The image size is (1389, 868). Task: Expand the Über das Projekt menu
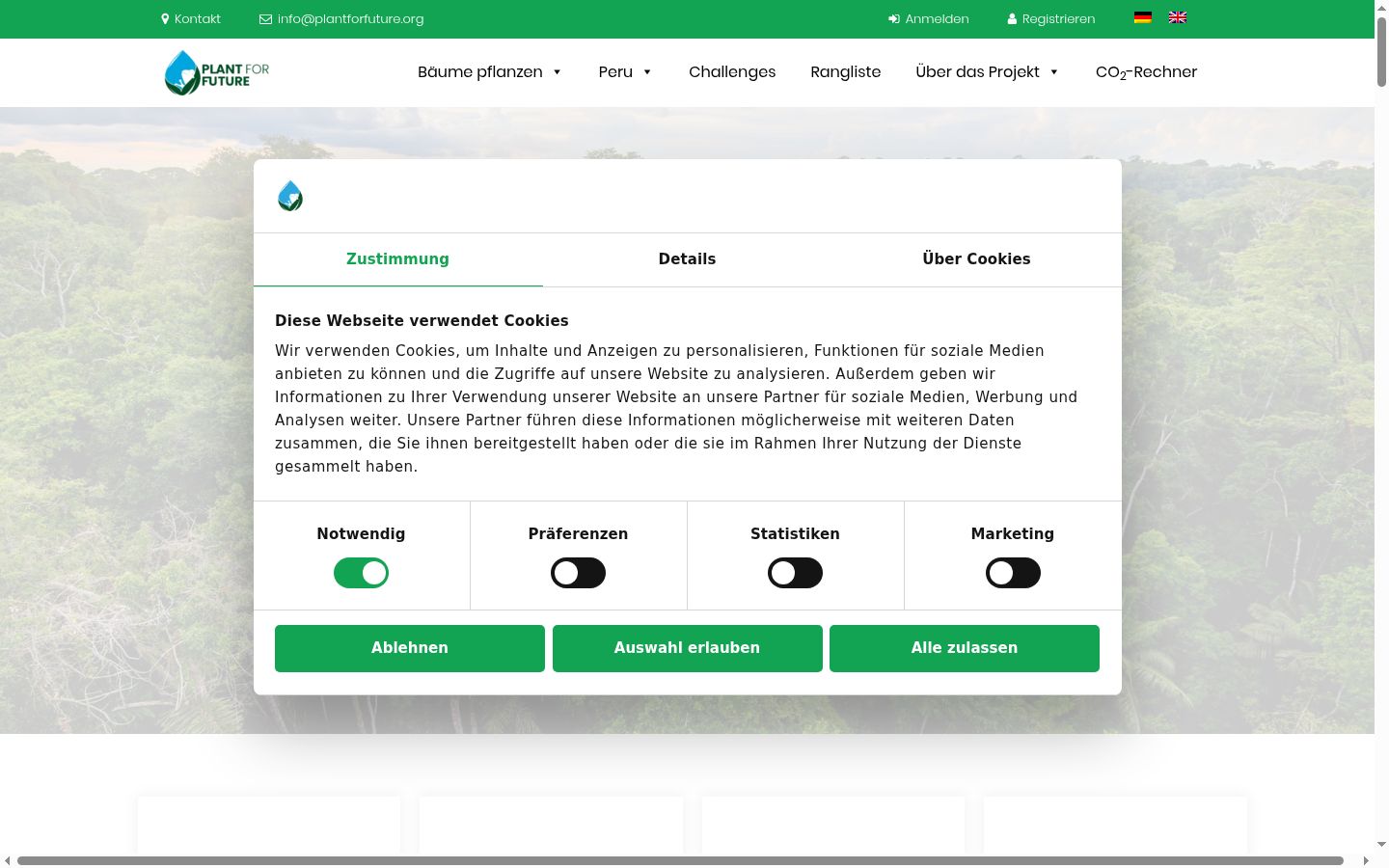[x=988, y=72]
